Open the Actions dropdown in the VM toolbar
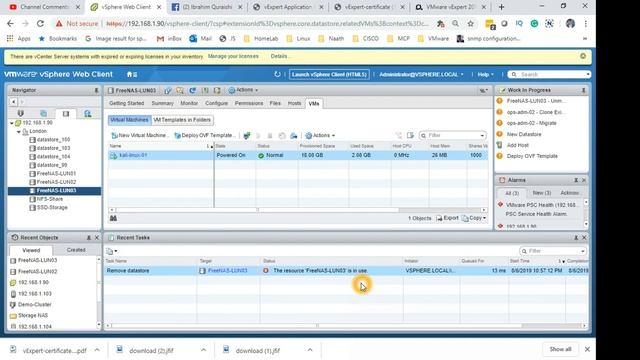Screen dimensions: 640x360 pos(320,136)
